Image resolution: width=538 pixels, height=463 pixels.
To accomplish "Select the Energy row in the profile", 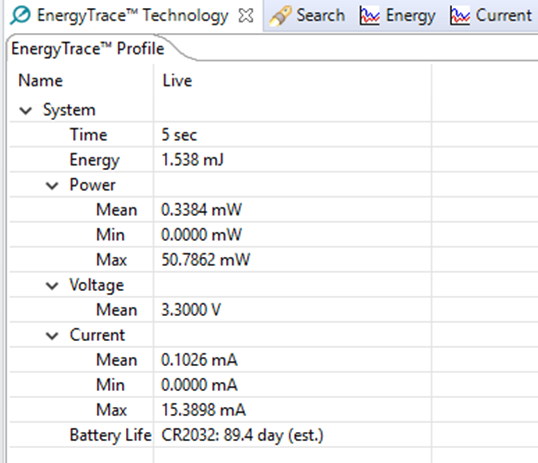I will point(95,160).
